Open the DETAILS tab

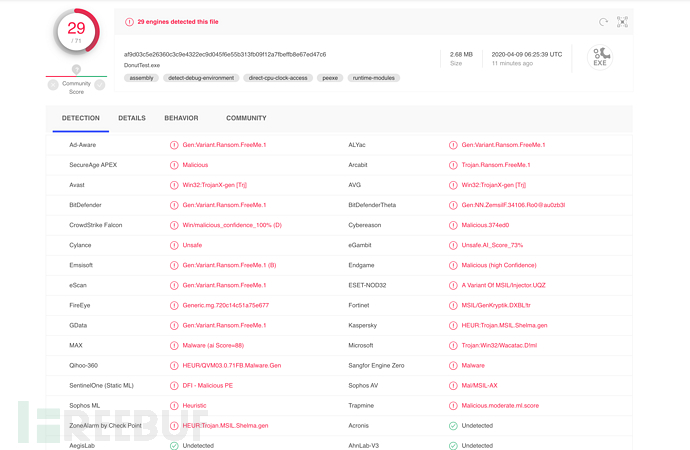(x=132, y=118)
